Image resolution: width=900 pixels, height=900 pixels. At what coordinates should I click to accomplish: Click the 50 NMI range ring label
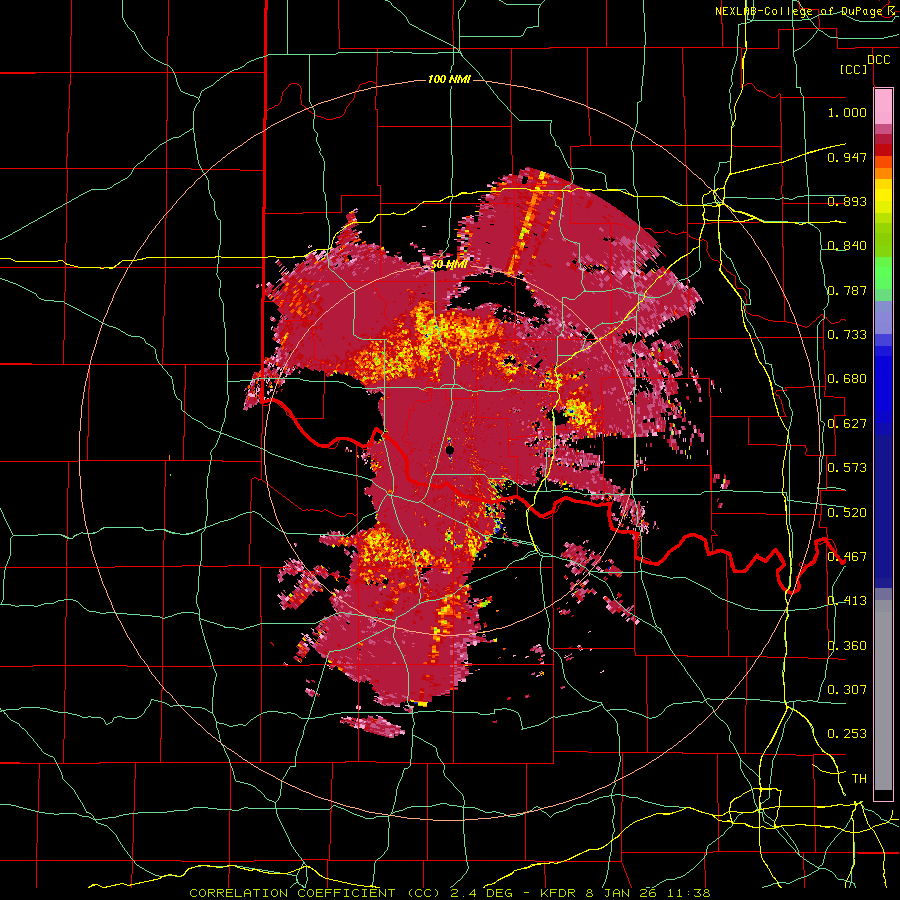click(449, 265)
